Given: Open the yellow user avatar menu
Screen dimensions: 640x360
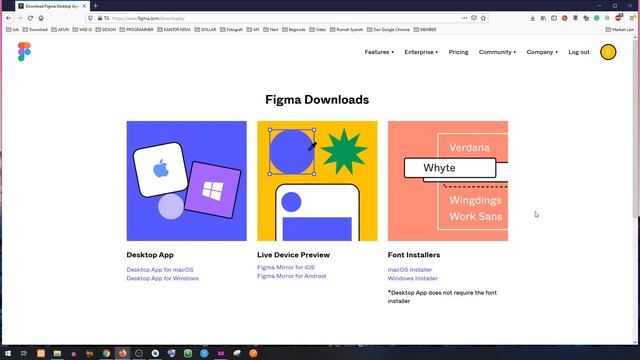Looking at the screenshot, I should tap(608, 52).
